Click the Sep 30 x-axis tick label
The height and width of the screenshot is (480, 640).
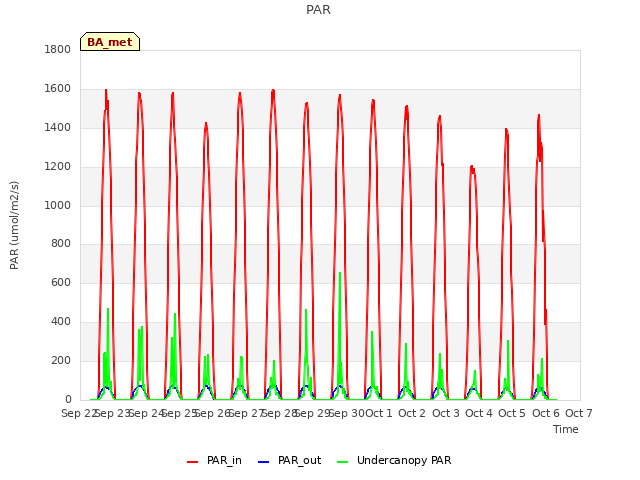click(347, 413)
